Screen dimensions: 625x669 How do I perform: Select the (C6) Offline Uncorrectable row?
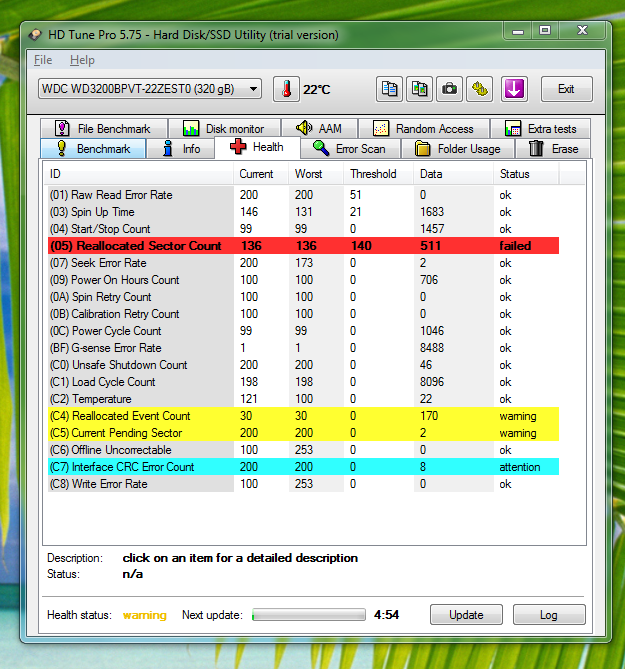coord(303,450)
